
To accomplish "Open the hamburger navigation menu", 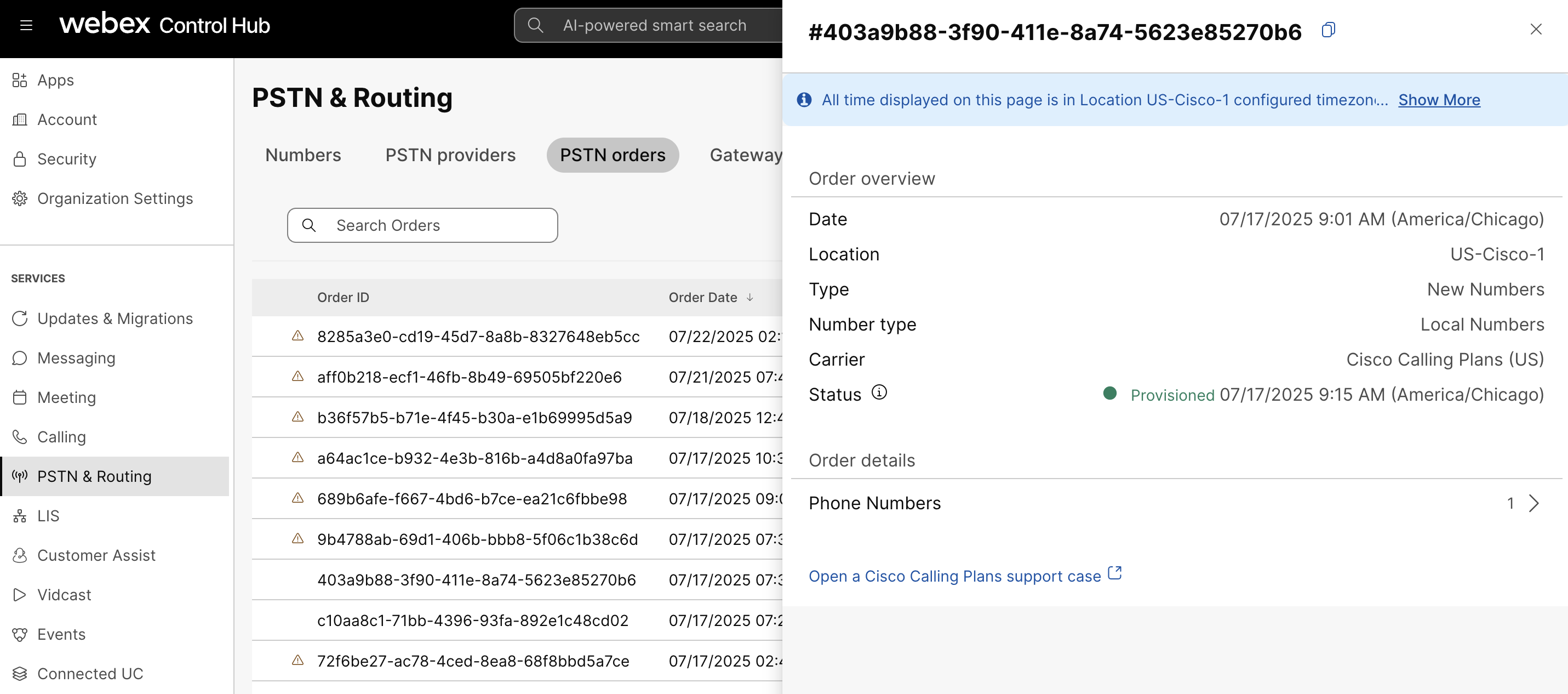I will 26,25.
